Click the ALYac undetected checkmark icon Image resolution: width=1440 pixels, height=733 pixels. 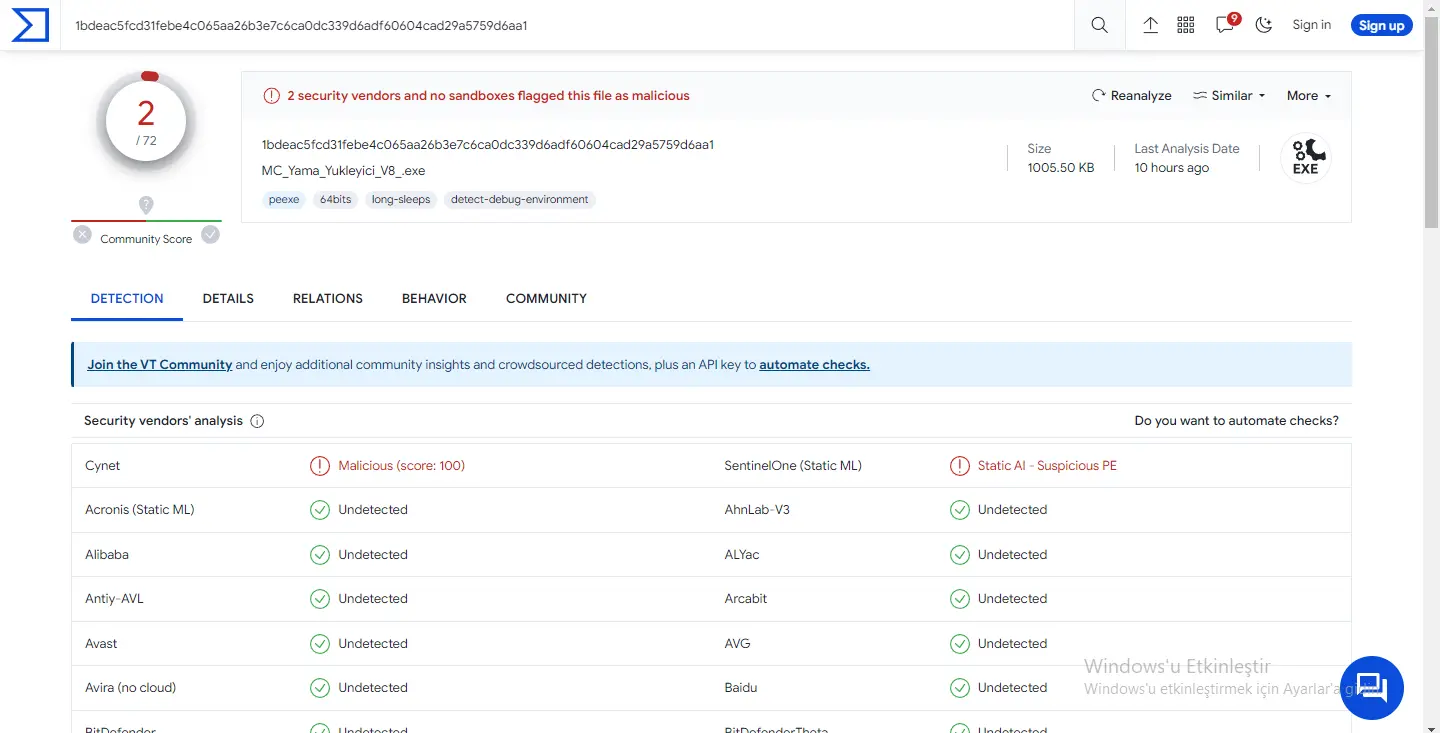[960, 555]
